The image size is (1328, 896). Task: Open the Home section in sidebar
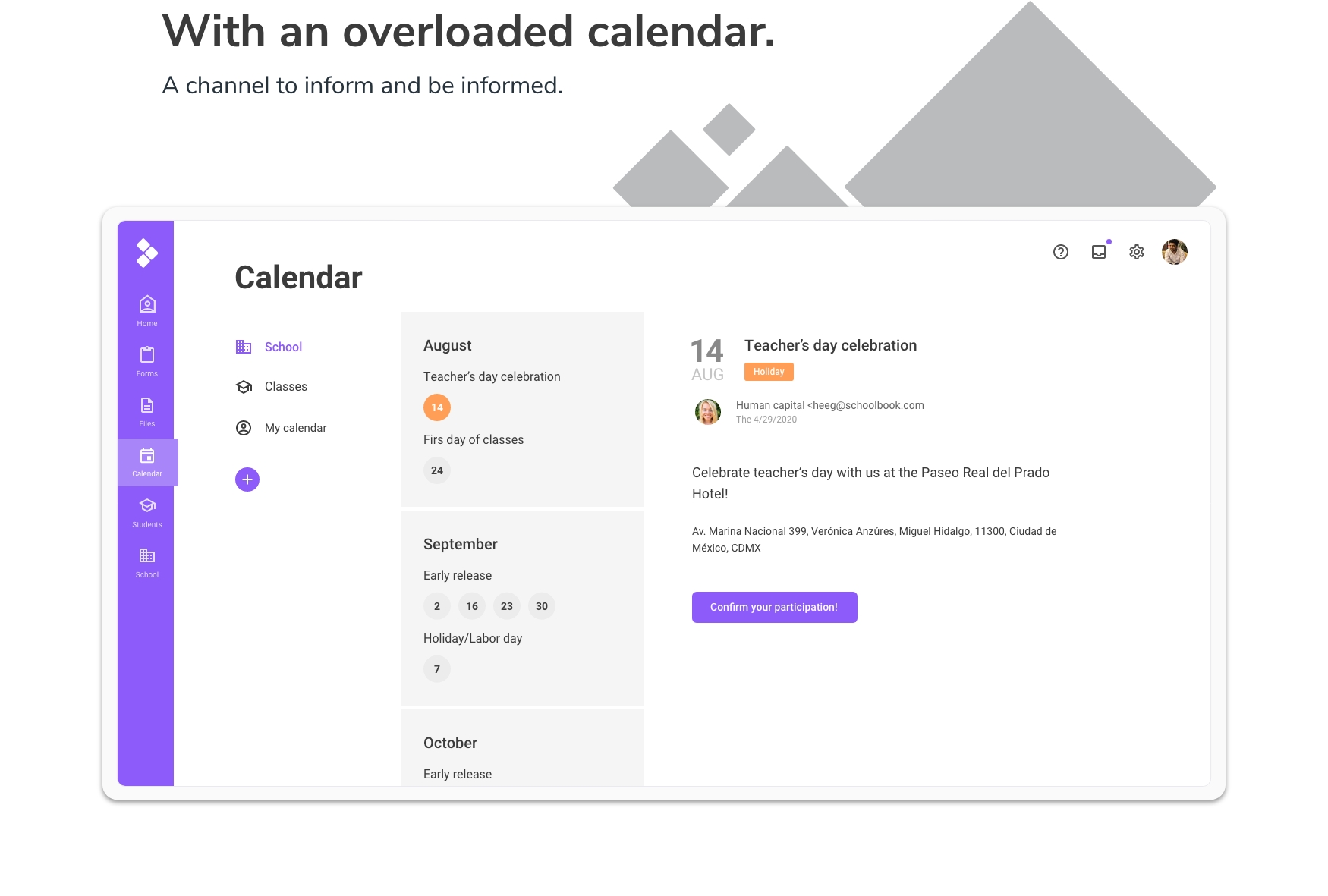147,311
